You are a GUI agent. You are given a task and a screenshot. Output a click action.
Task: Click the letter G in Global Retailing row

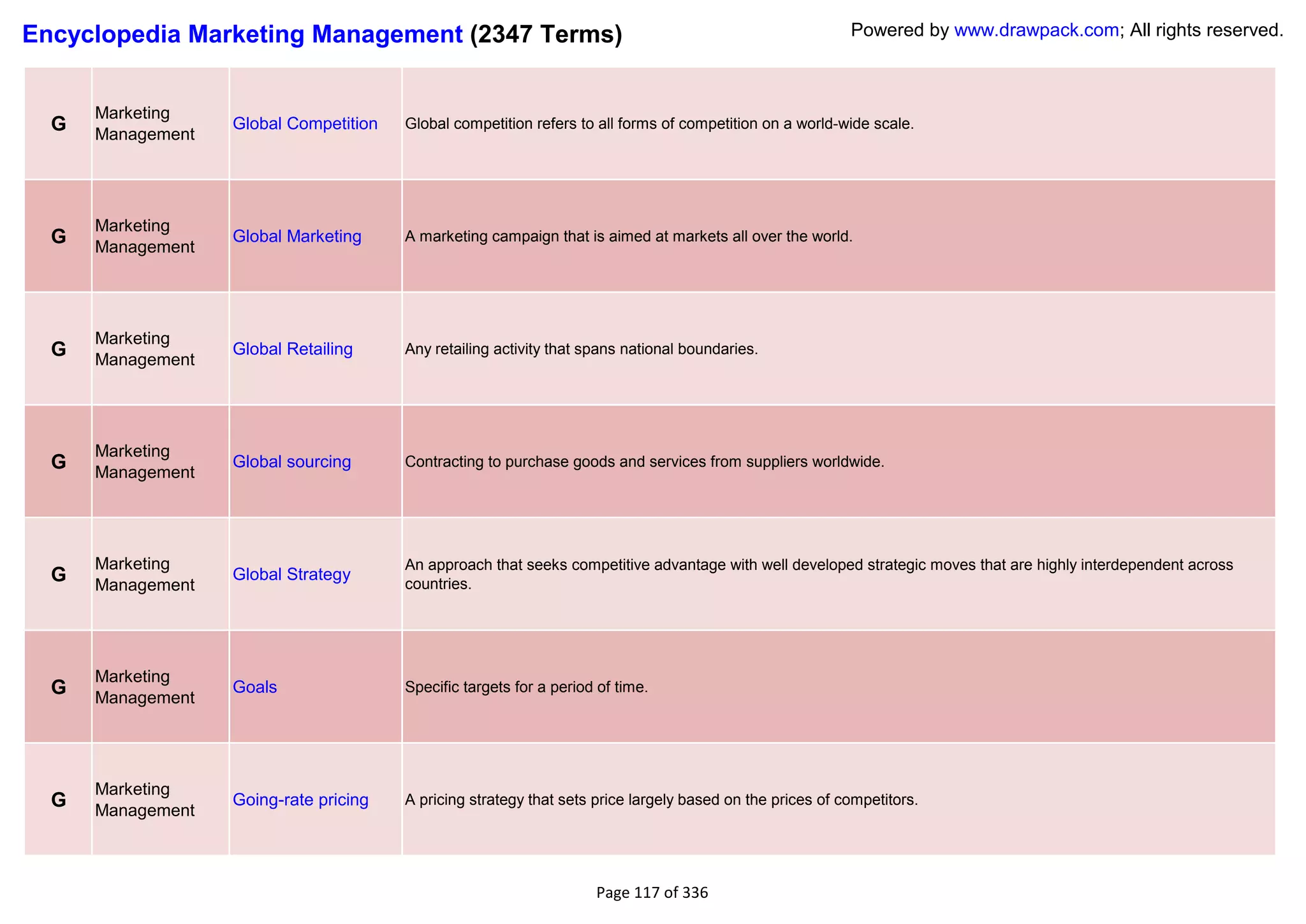(x=58, y=349)
